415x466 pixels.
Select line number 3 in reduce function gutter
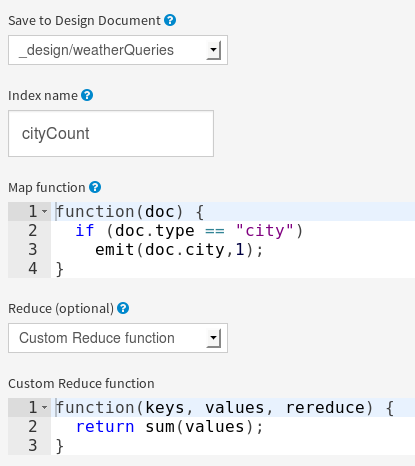click(32, 446)
